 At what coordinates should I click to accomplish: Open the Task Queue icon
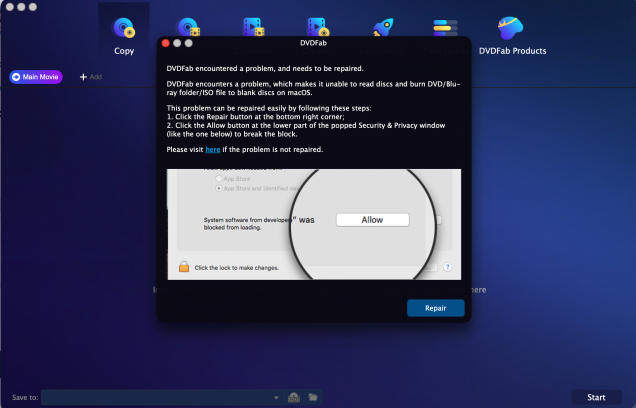(x=445, y=27)
